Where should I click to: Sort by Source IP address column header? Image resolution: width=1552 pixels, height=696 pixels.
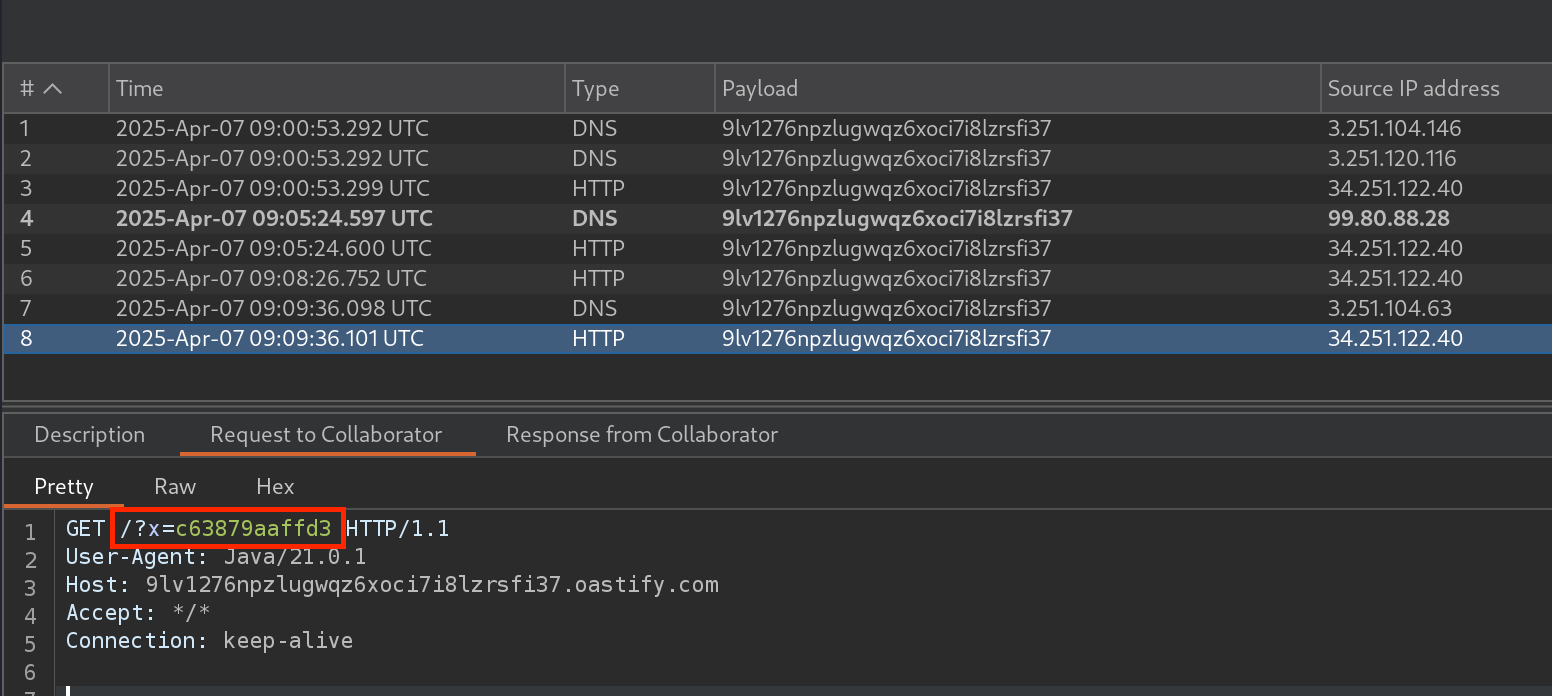click(x=1413, y=89)
